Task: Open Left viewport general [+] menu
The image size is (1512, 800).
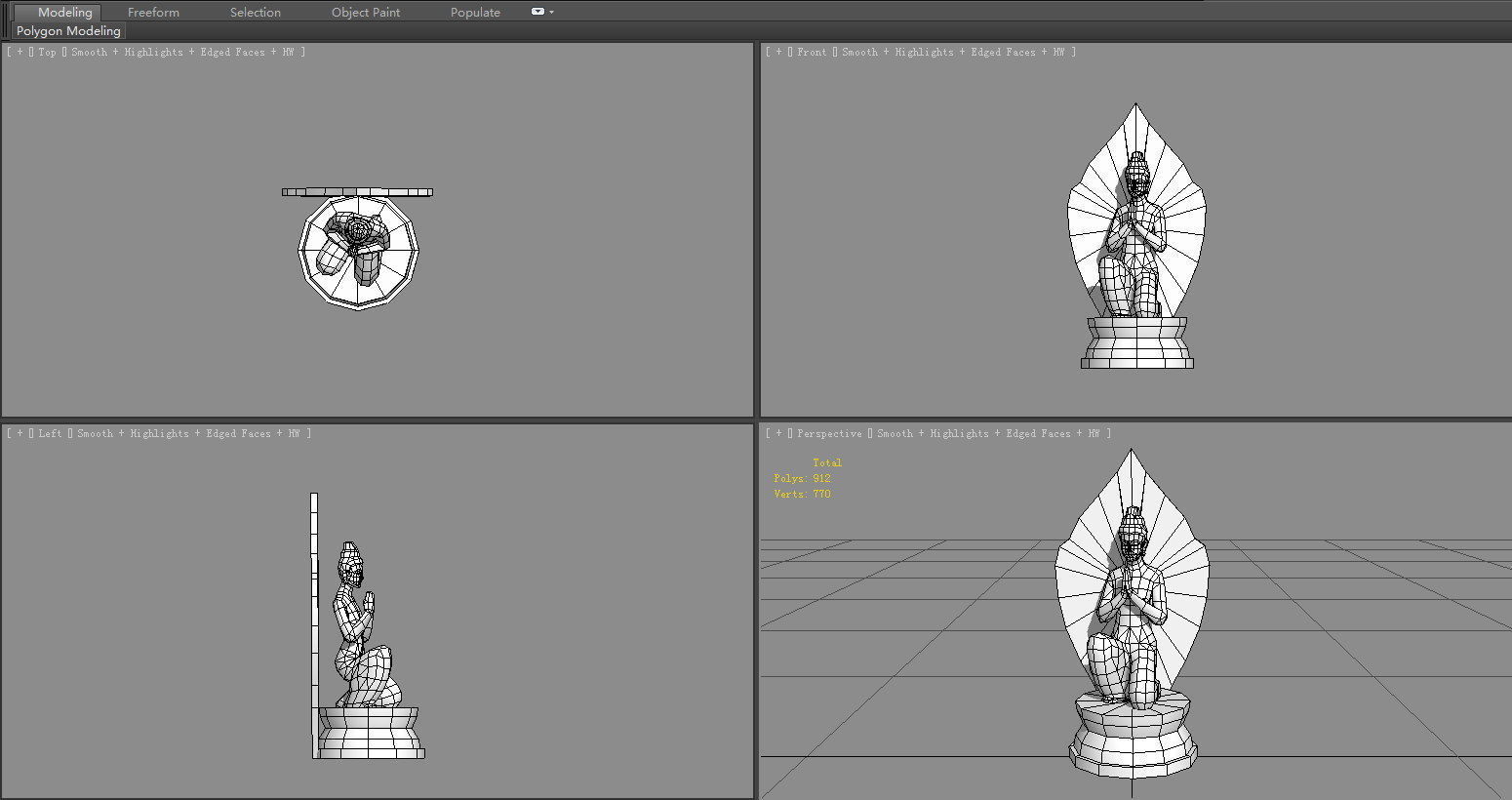Action: [20, 433]
